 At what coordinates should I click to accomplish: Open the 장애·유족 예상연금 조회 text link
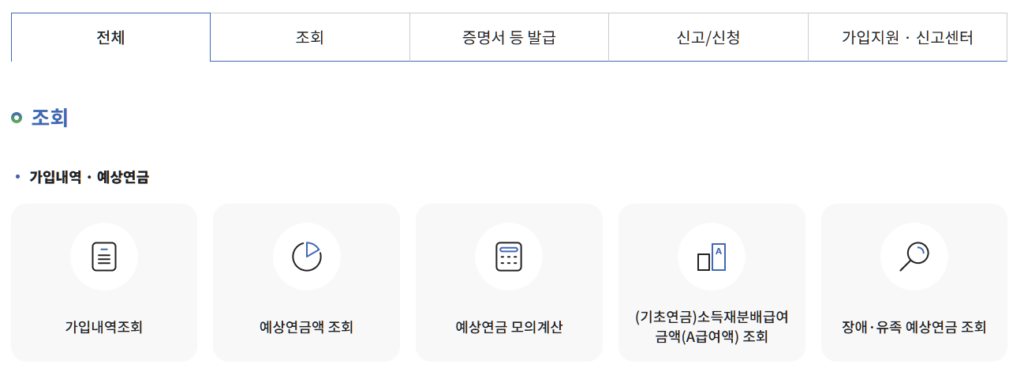pyautogui.click(x=914, y=327)
